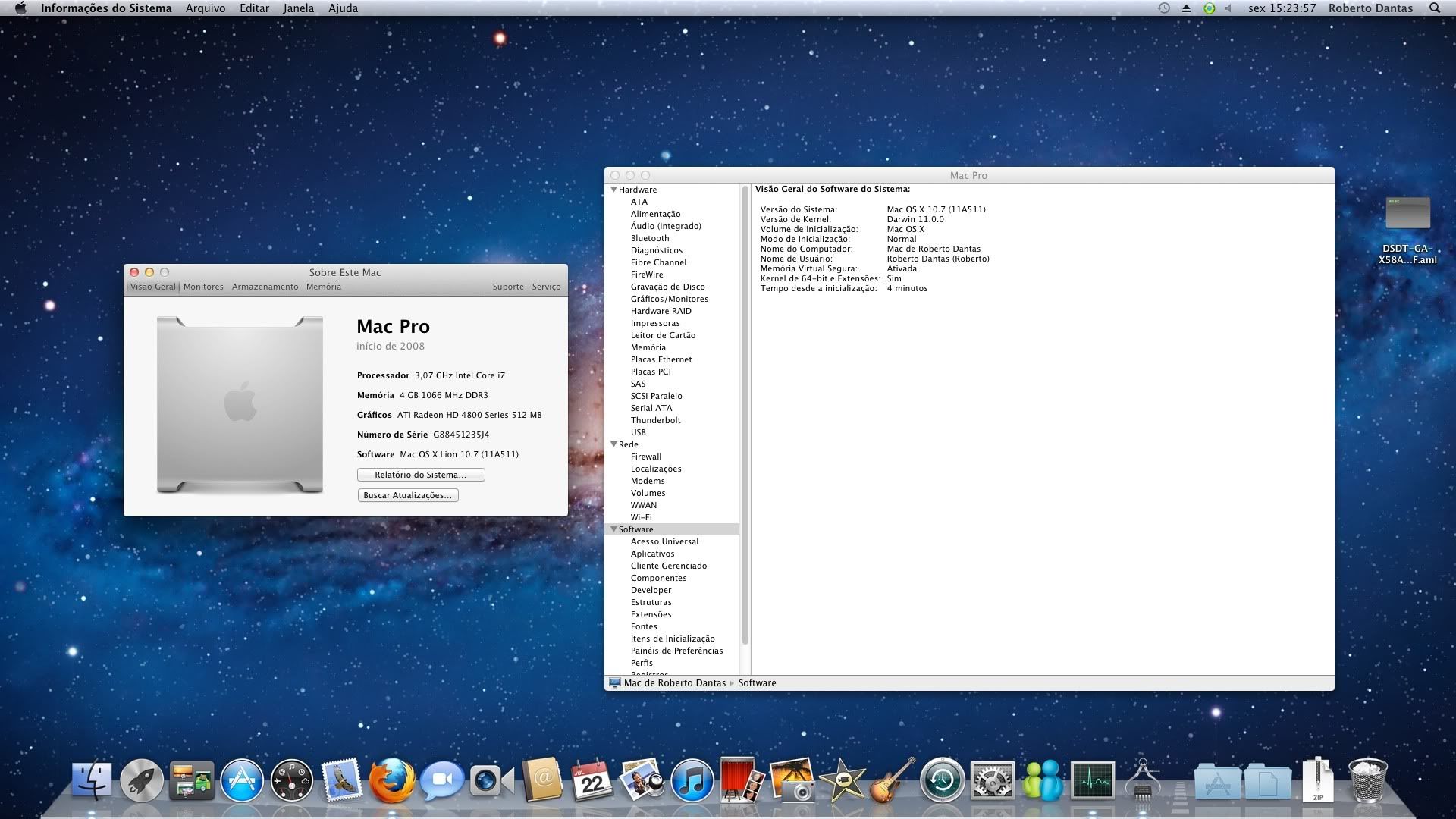The image size is (1456, 819).
Task: Open Mission Control from the Dock
Action: click(191, 780)
